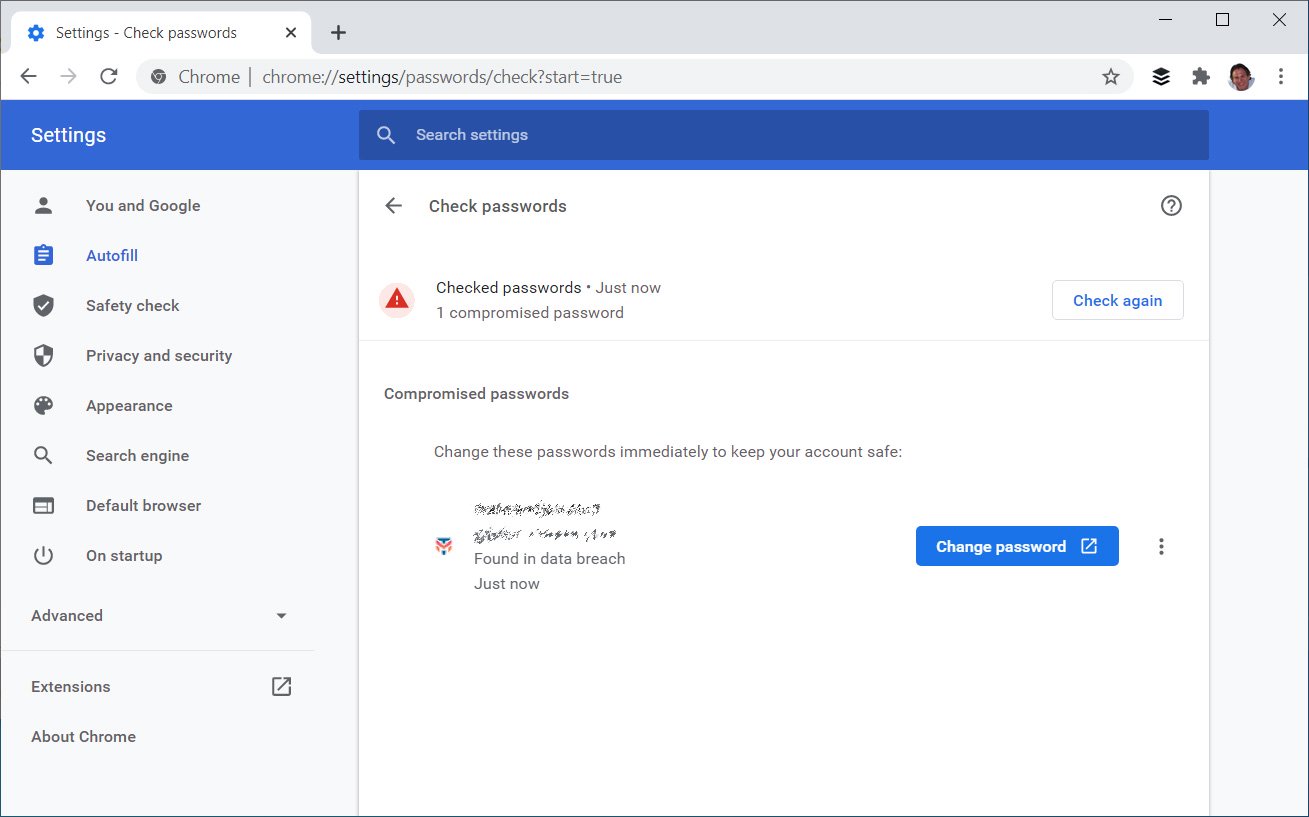The height and width of the screenshot is (817, 1309).
Task: Click the profile avatar in toolbar
Action: 1241,77
